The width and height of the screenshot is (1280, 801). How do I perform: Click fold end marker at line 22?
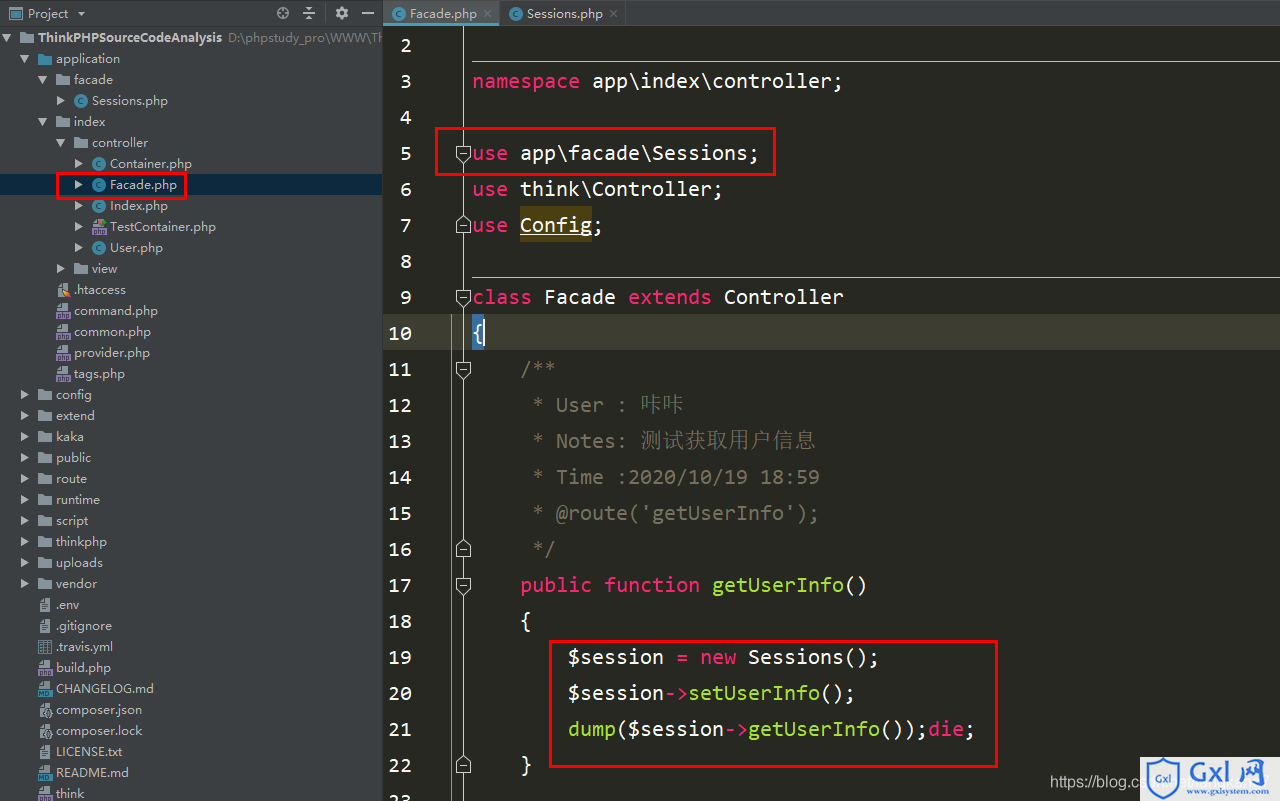(463, 765)
